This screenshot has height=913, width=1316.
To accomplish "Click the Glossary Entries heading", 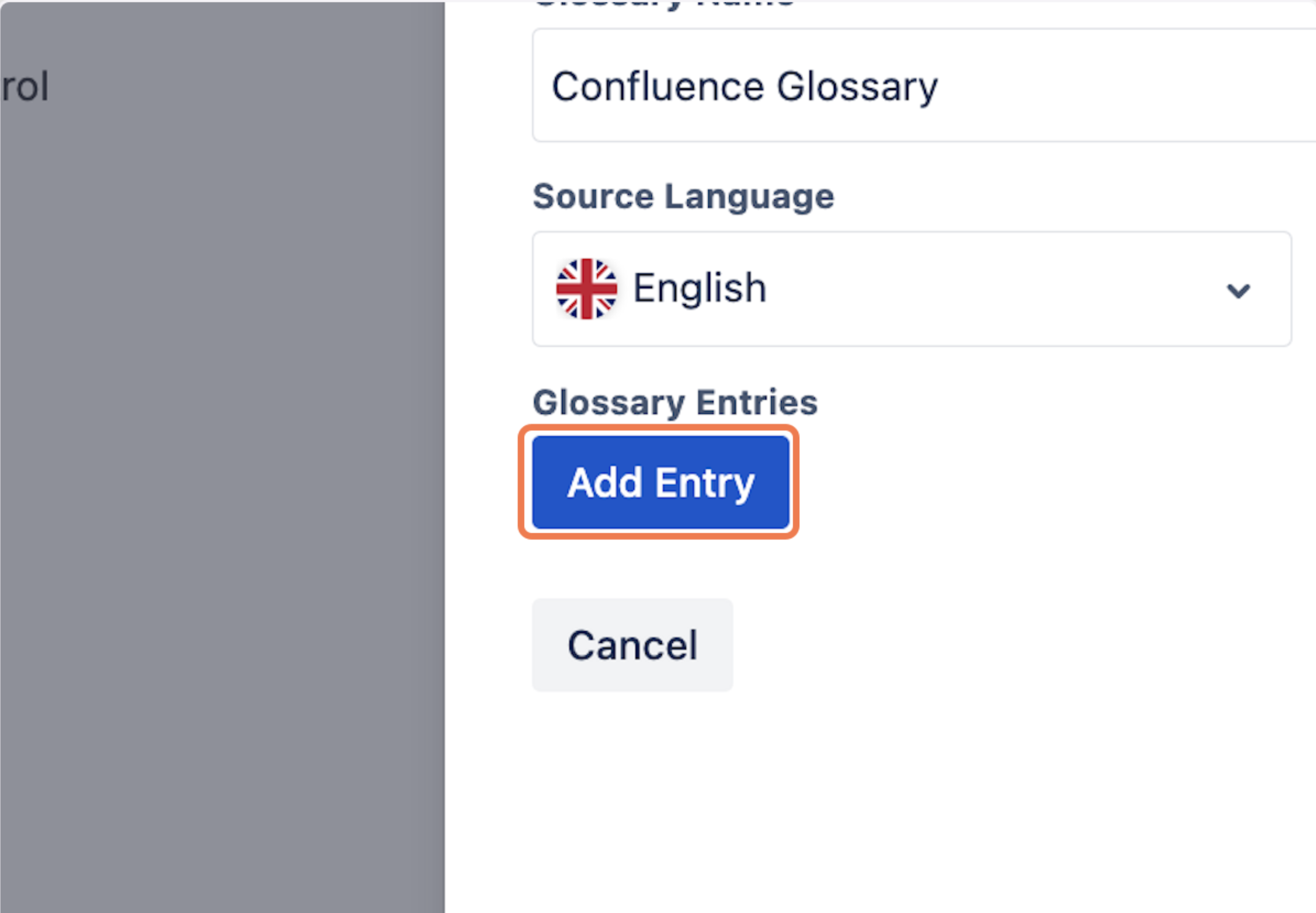I will (x=675, y=402).
